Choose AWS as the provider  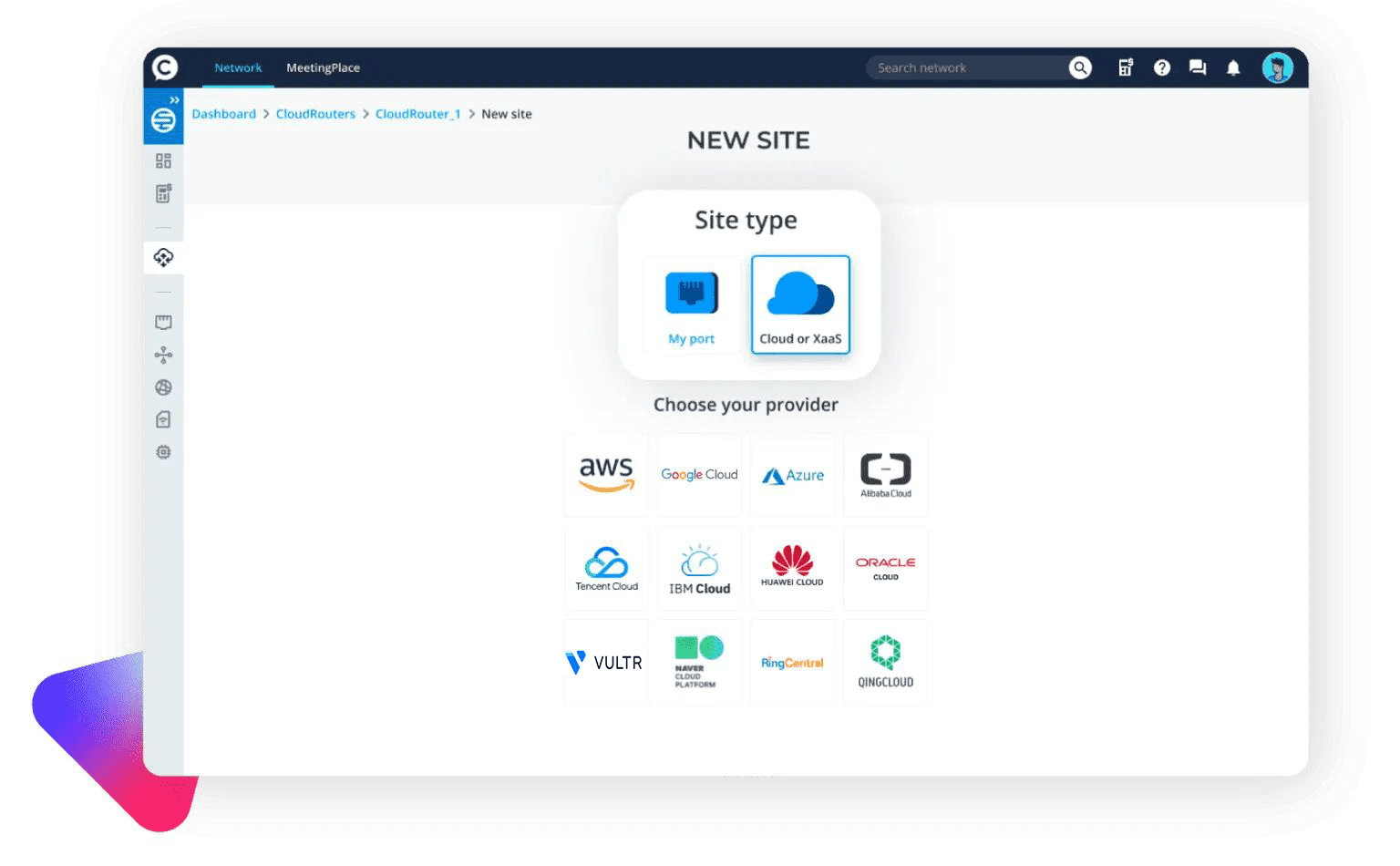[606, 475]
